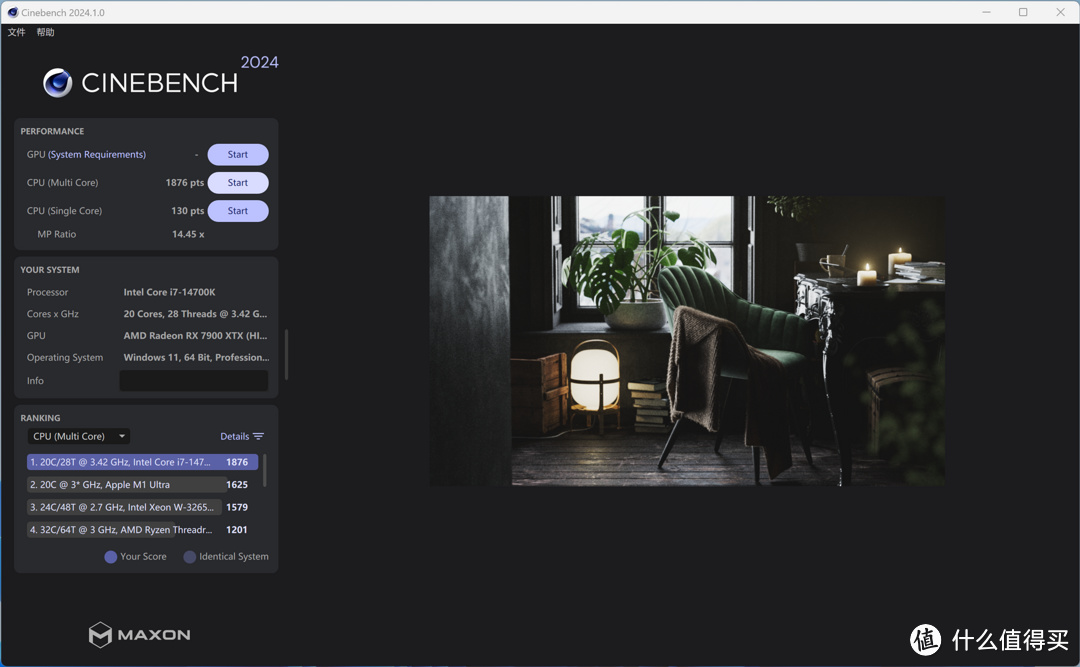Open the CPU (Multi Core) ranking dropdown
1080x667 pixels.
[x=79, y=436]
